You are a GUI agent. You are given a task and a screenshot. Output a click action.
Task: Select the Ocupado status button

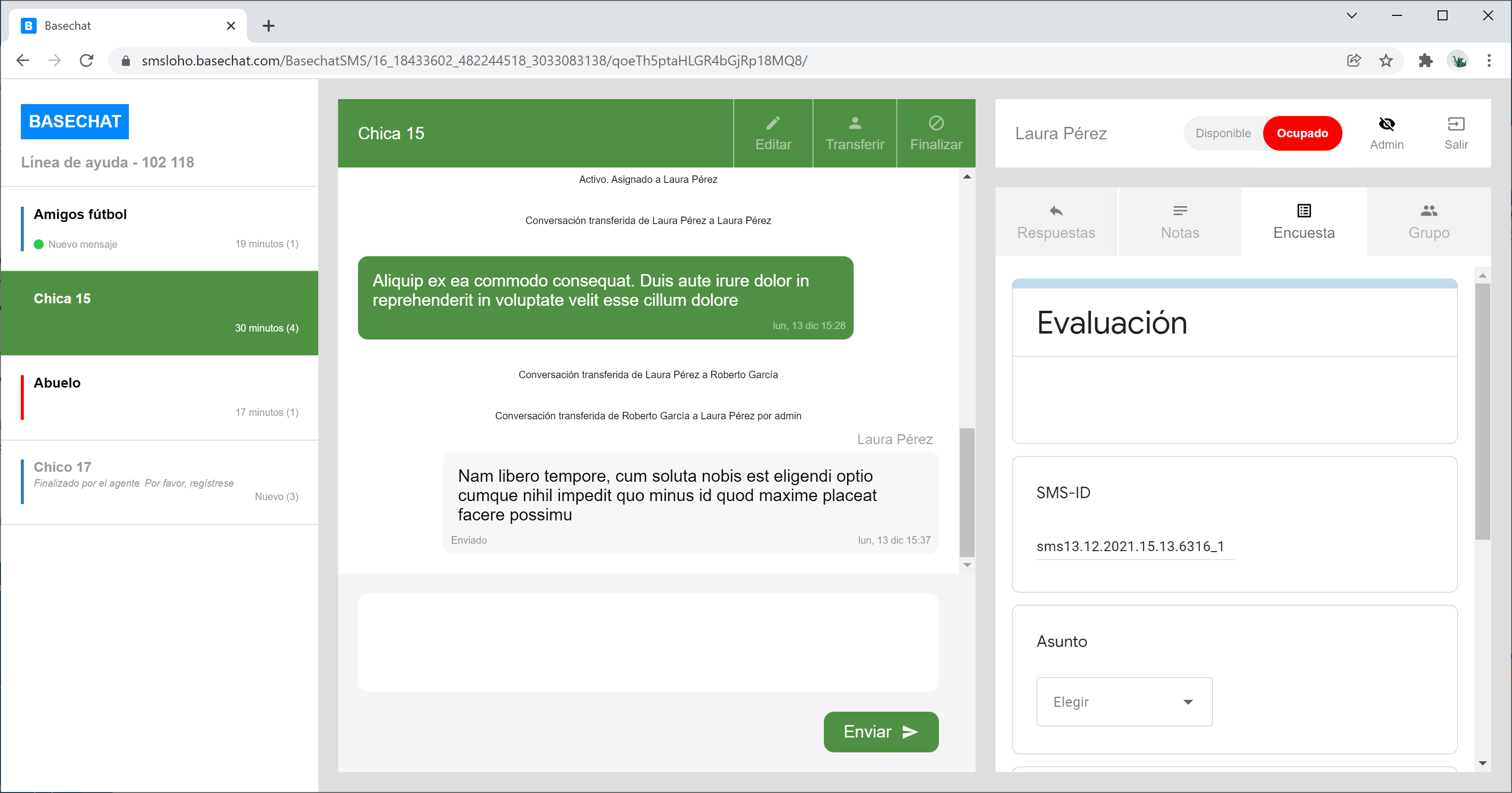(x=1301, y=133)
